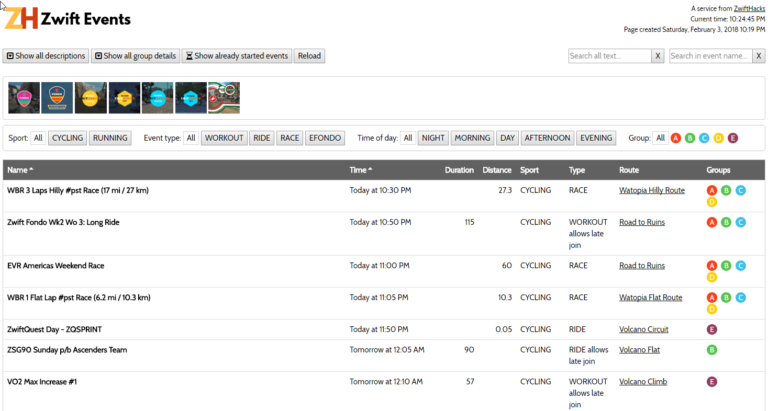
Task: Set Time of day filter to All
Action: [408, 138]
